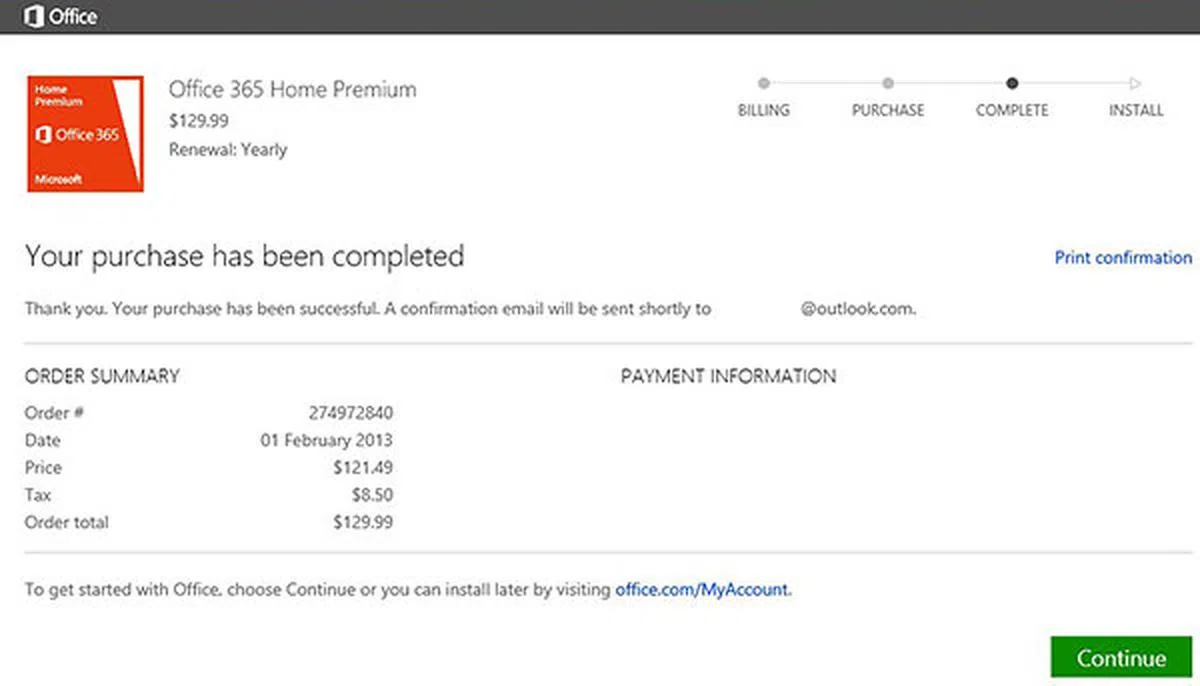Select the PURCHASE step label
Viewport: 1200px width, 686px height.
click(888, 111)
